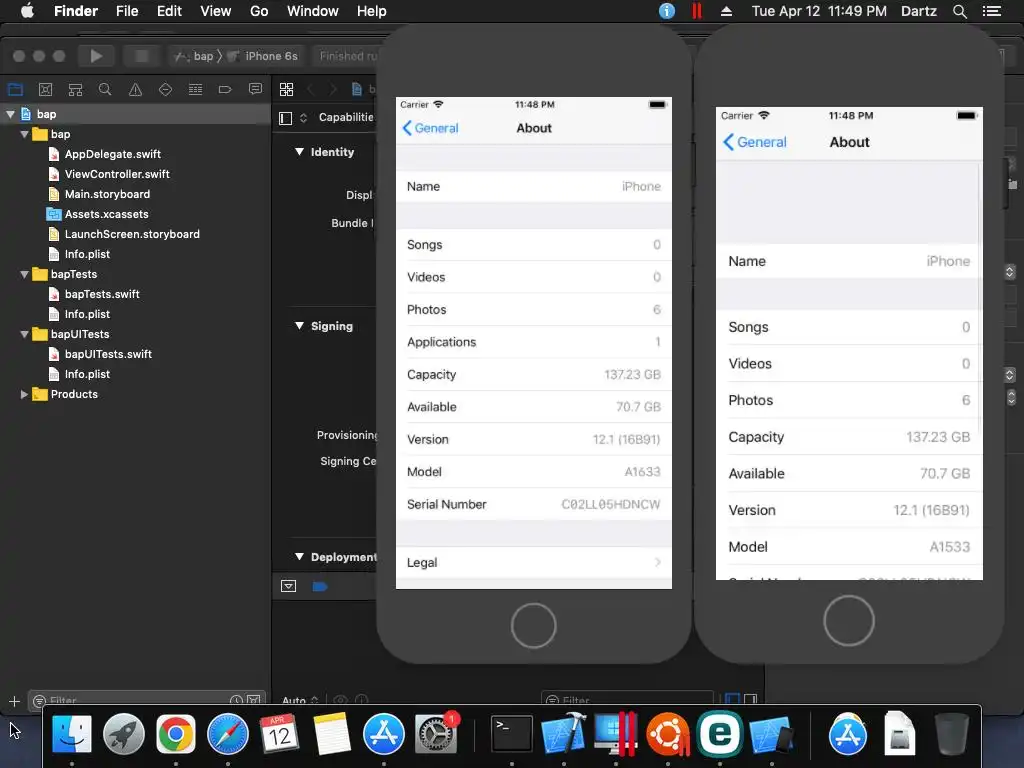
Task: Tap Legal row in left simulator
Action: (534, 563)
